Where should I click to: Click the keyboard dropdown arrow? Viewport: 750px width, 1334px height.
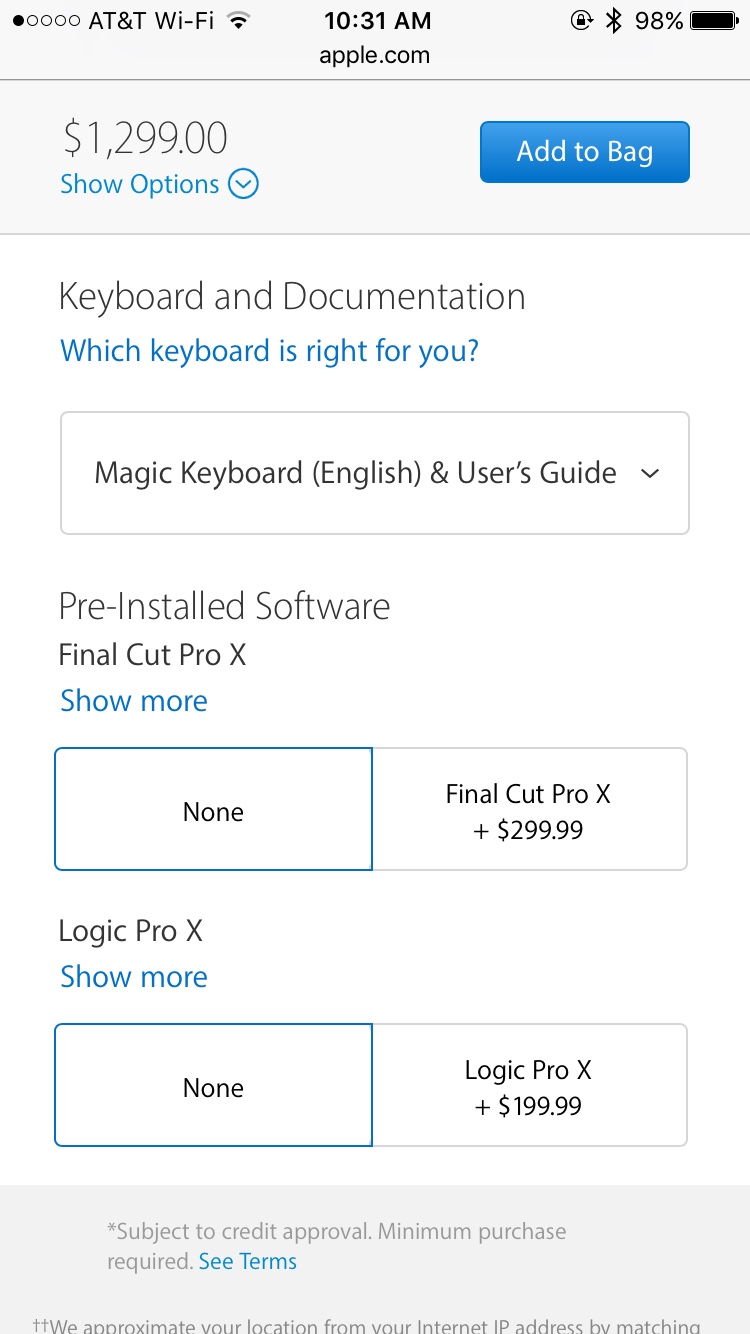click(650, 473)
